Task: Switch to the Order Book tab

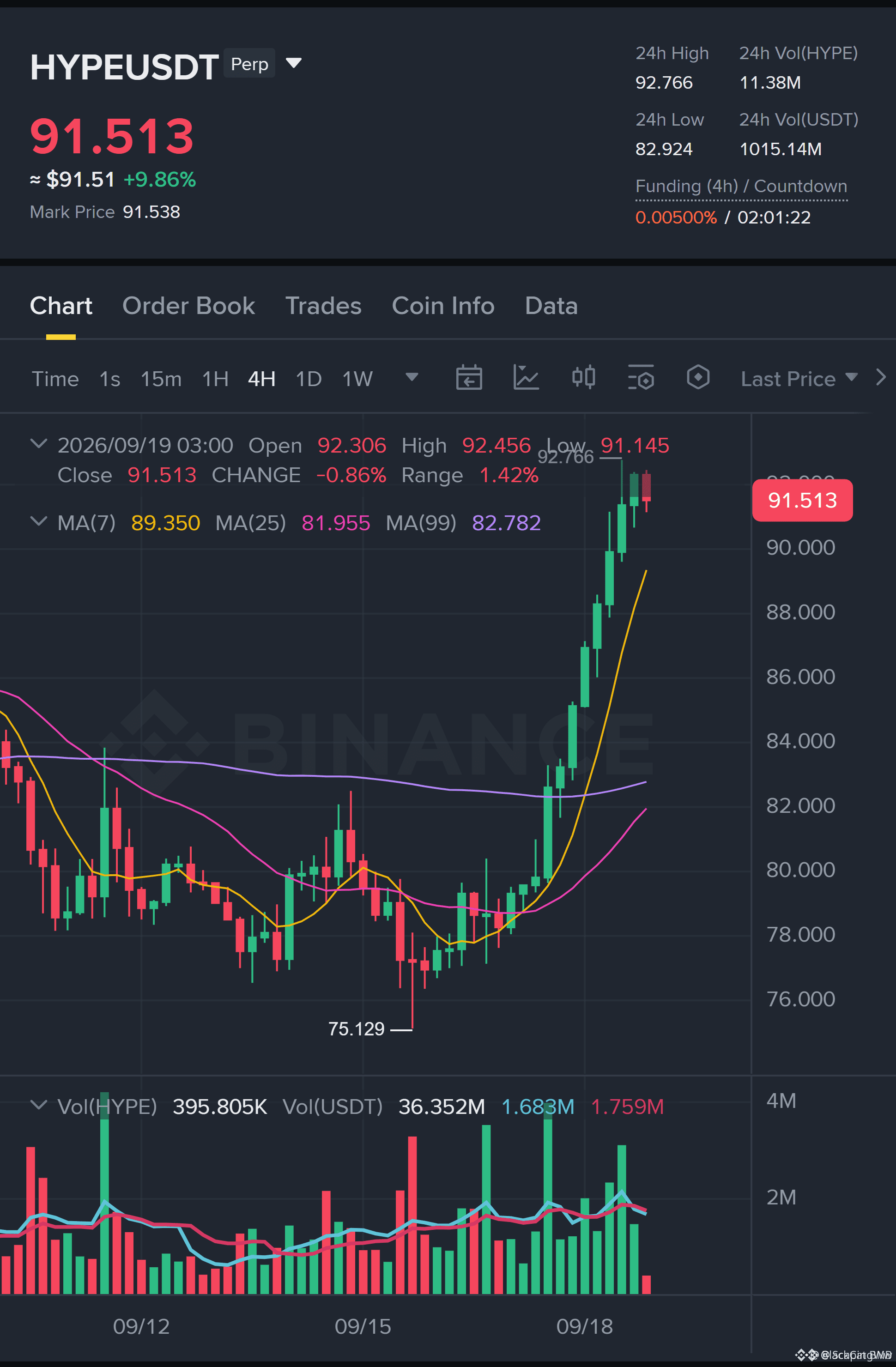Action: point(188,306)
